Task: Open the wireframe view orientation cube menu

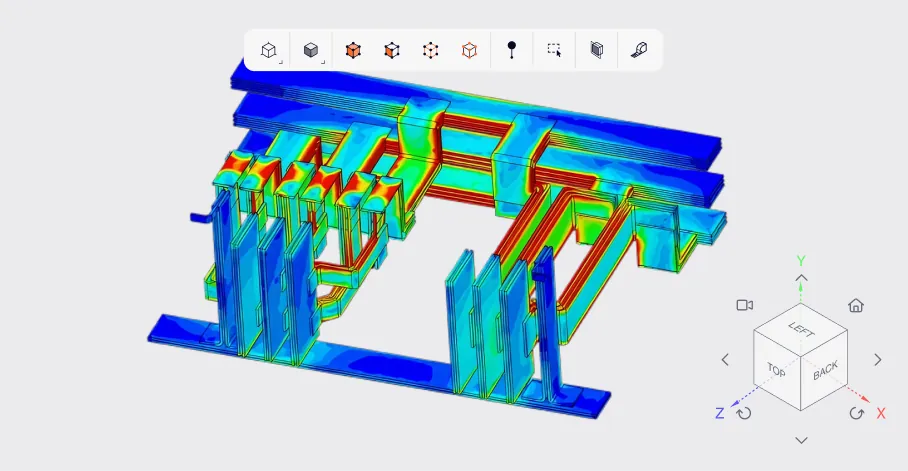Action: (269, 50)
